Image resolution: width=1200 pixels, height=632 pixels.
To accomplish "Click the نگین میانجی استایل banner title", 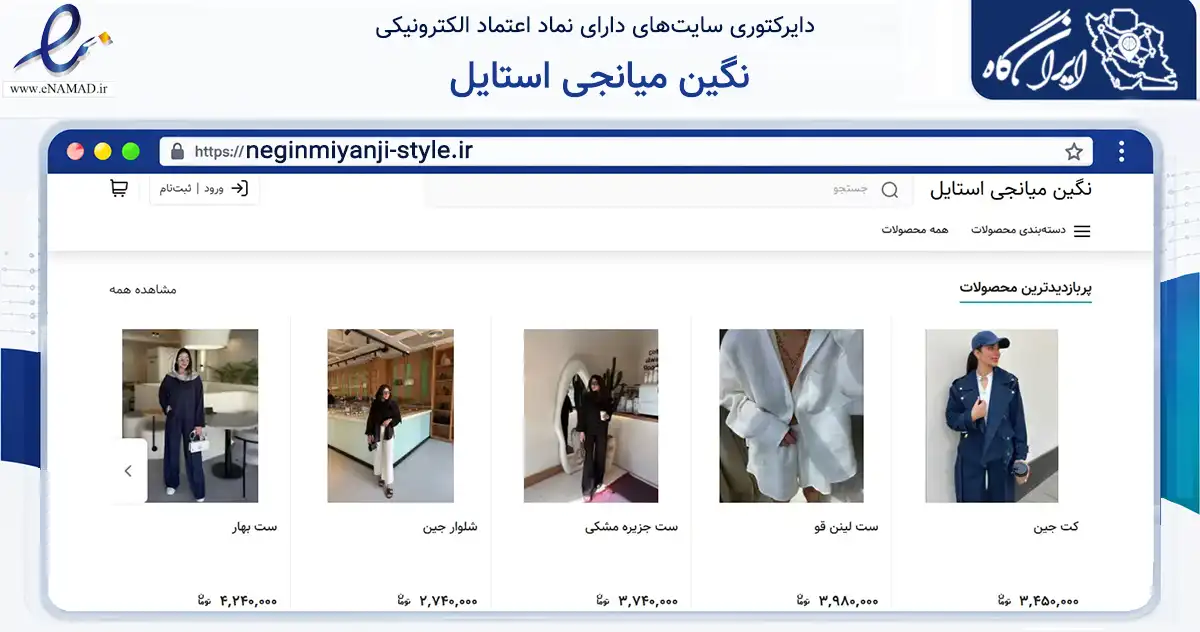I will pyautogui.click(x=600, y=77).
